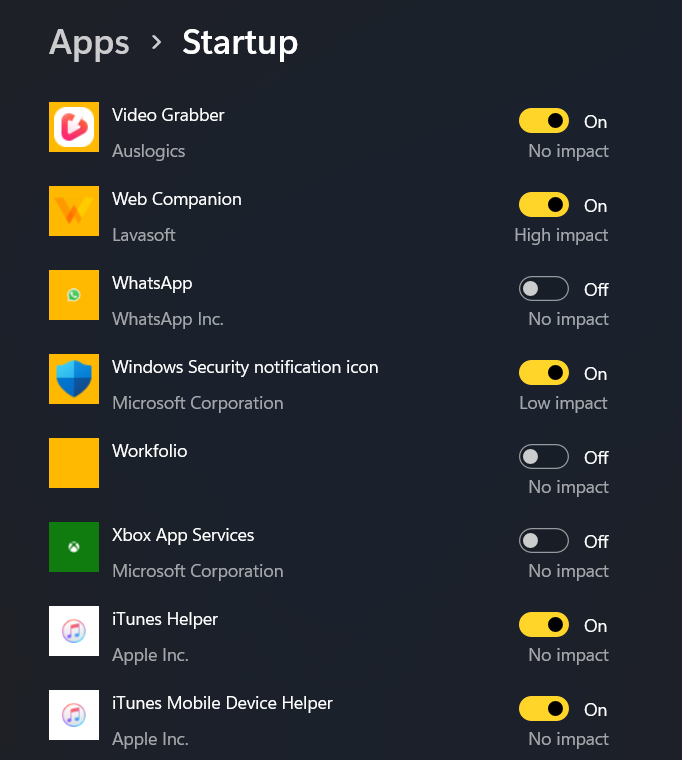
Task: Switch on Workfolio startup toggle
Action: 544,457
